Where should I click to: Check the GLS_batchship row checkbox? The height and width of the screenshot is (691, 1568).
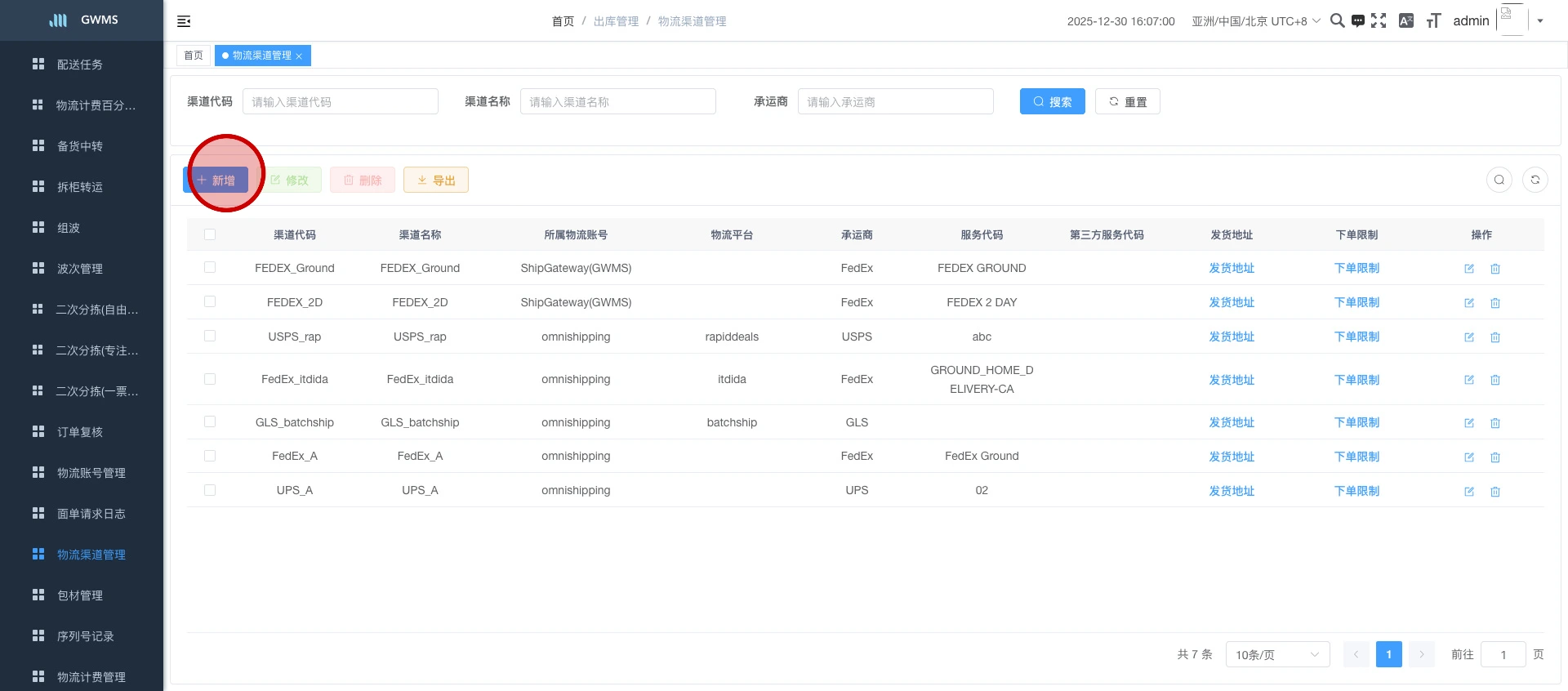210,421
